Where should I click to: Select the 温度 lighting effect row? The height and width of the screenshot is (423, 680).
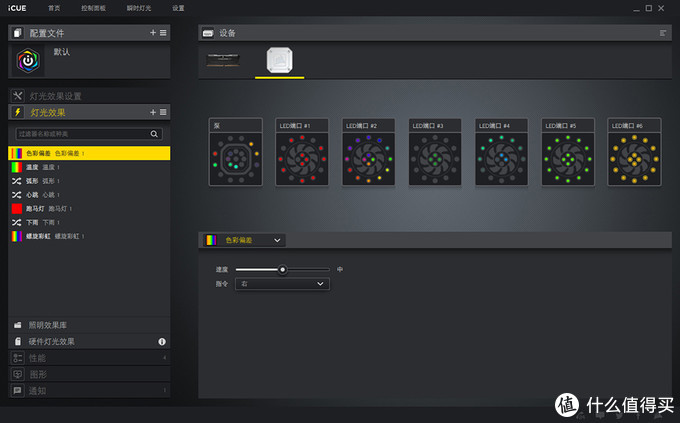tap(89, 167)
